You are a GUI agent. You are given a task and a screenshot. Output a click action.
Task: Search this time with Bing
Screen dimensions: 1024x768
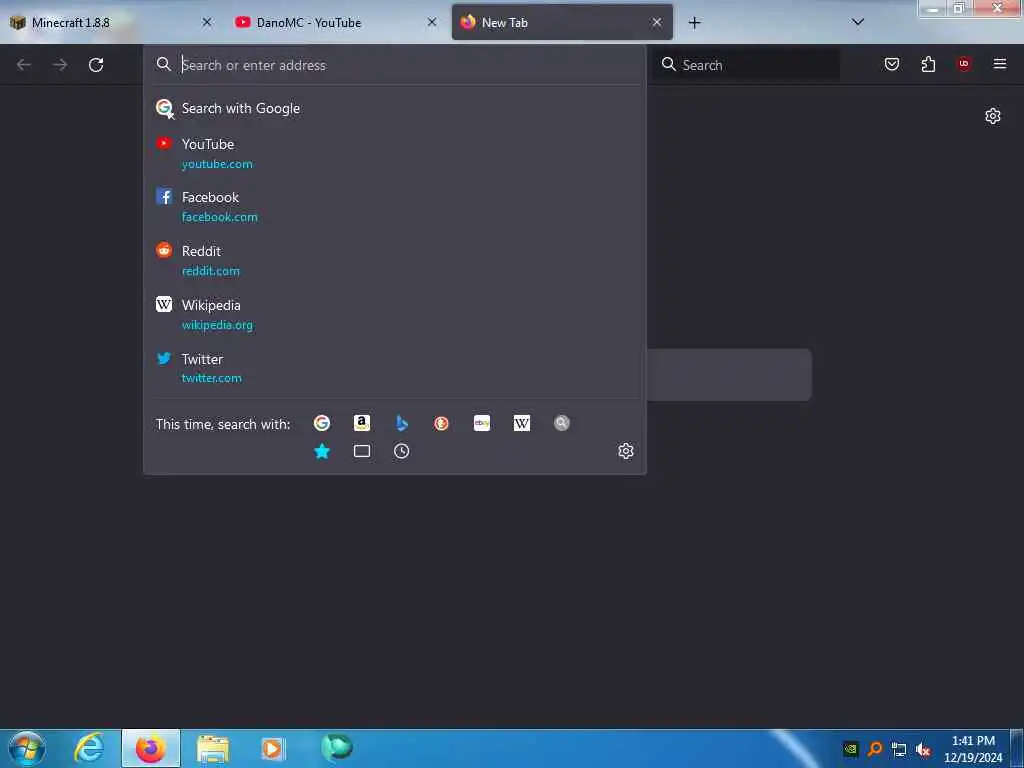tap(402, 423)
